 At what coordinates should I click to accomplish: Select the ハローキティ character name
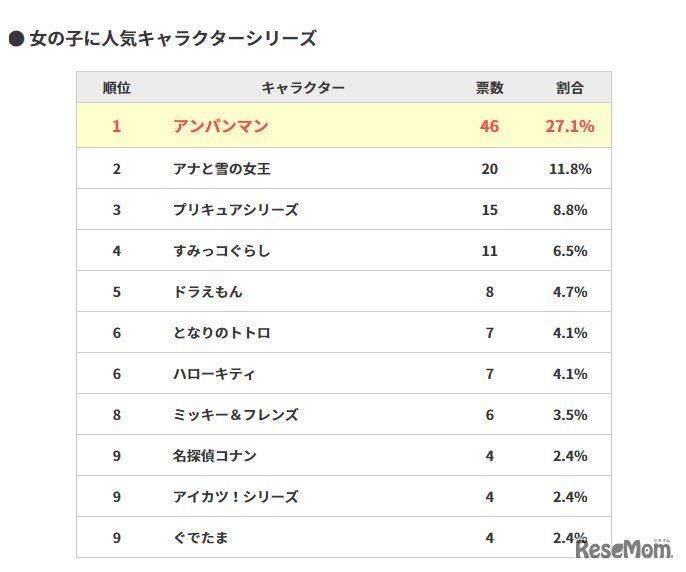tap(214, 374)
